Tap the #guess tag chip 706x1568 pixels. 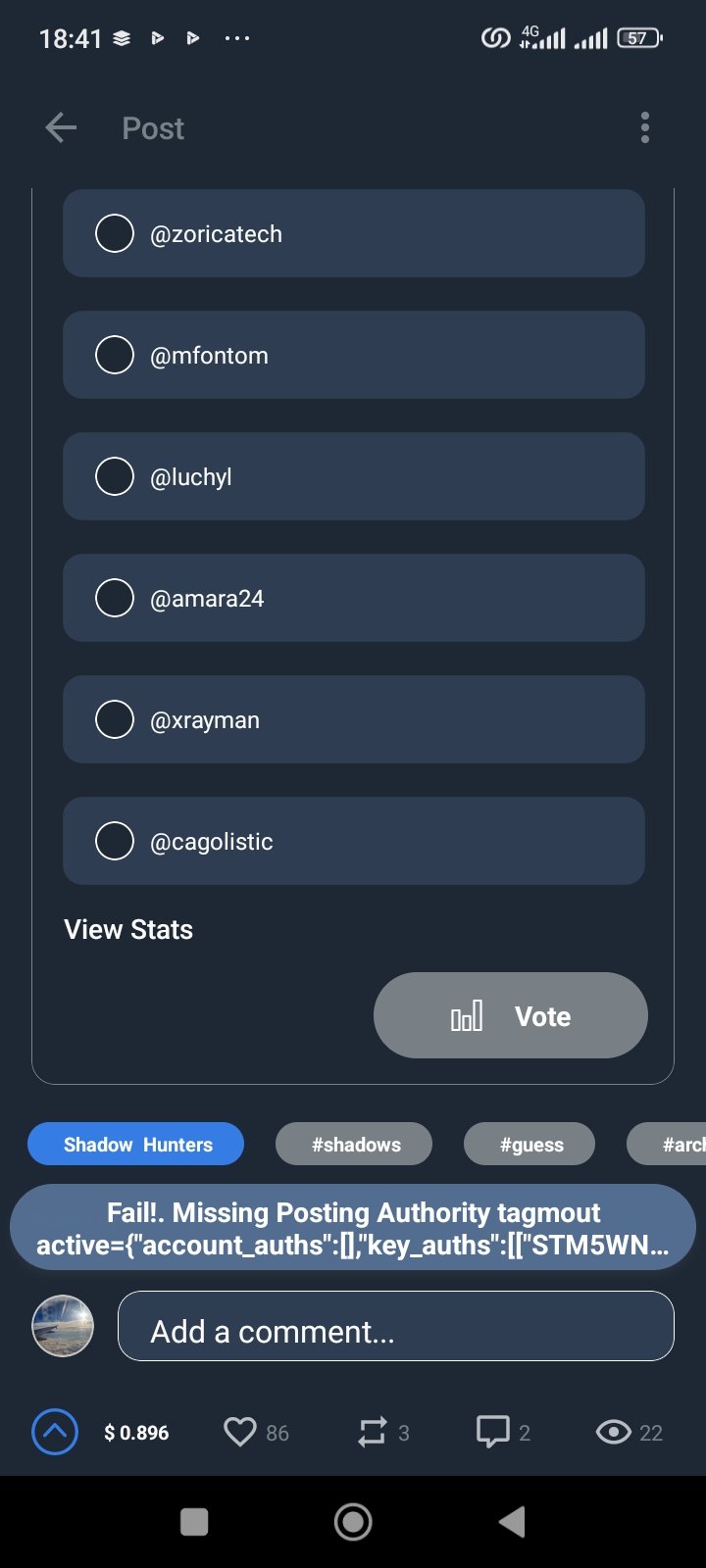530,1144
